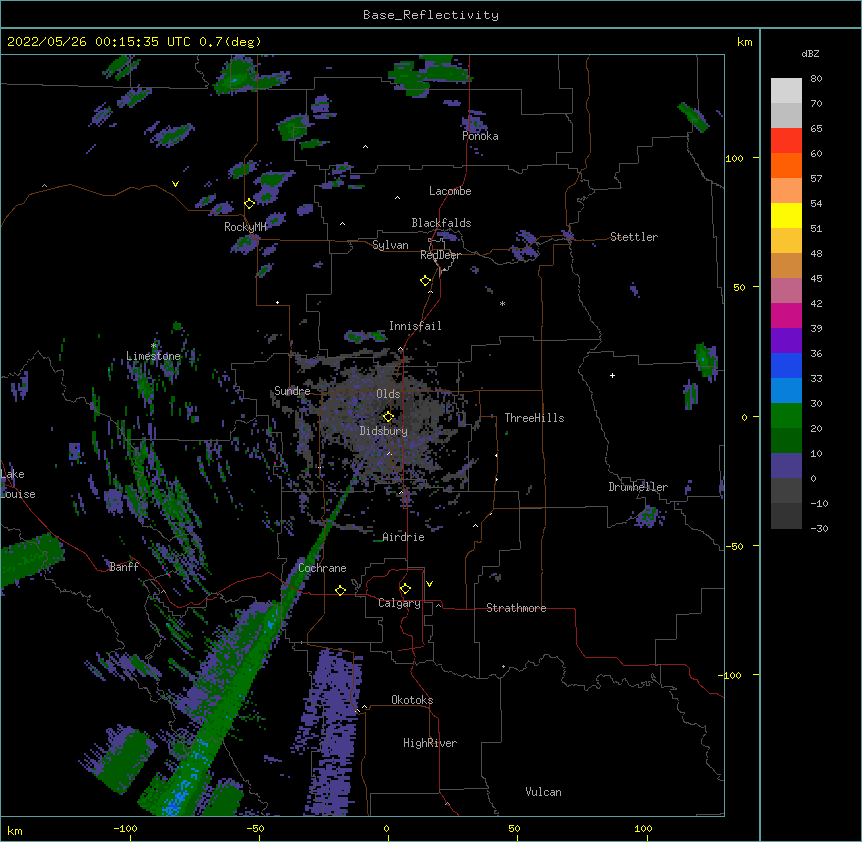862x842 pixels.
Task: Click the Drumheller label
Action: point(638,487)
